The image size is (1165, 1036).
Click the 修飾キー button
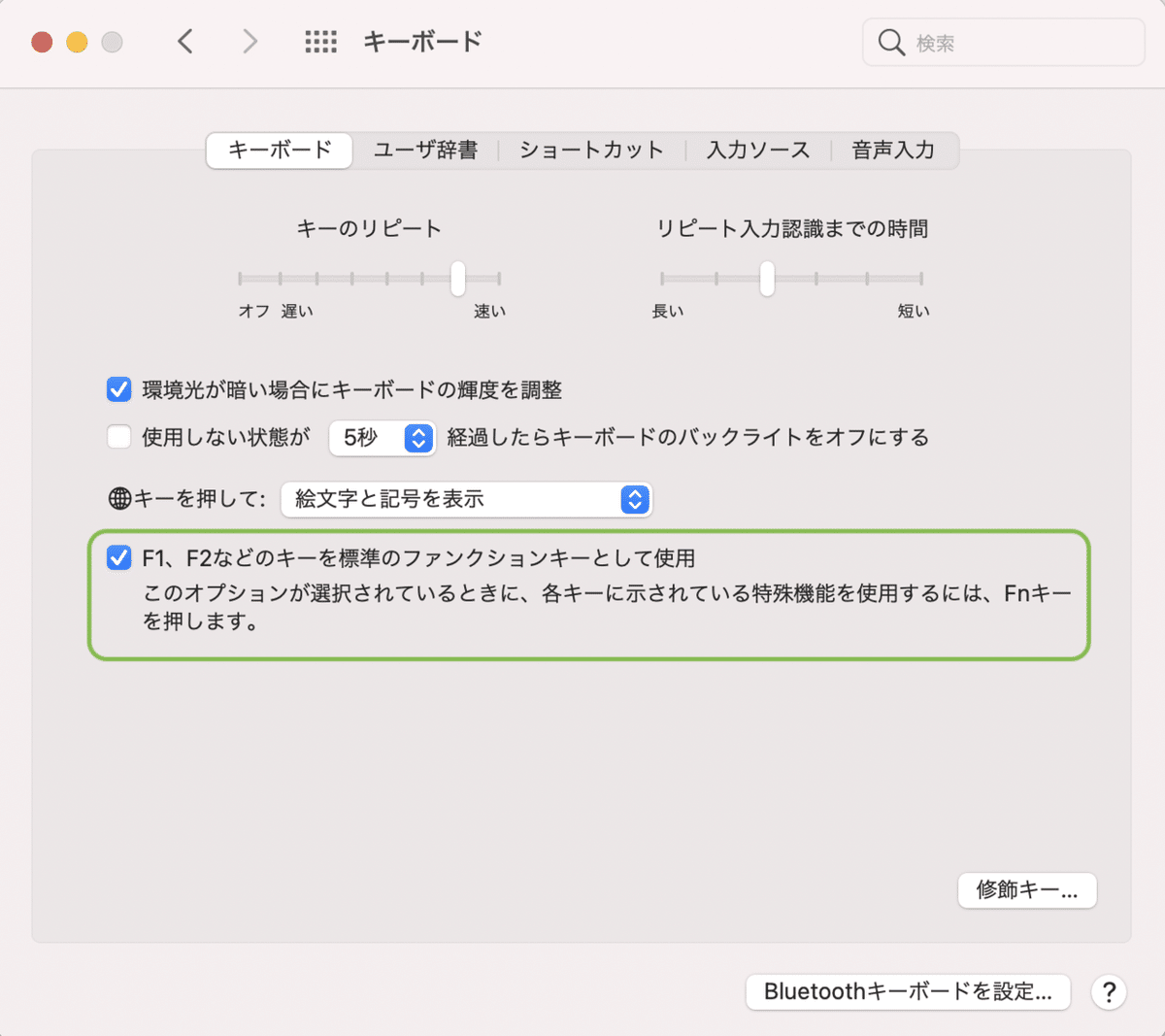pyautogui.click(x=1026, y=890)
